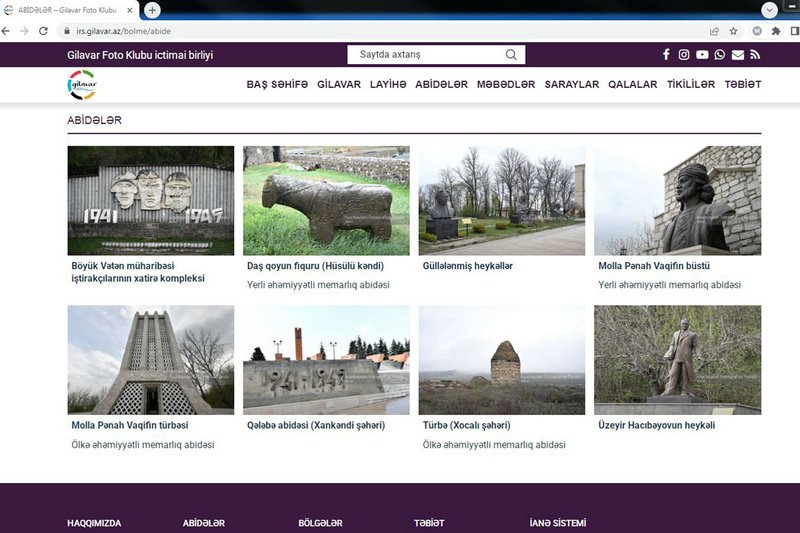
Task: Open the YouTube channel icon
Action: (x=702, y=55)
